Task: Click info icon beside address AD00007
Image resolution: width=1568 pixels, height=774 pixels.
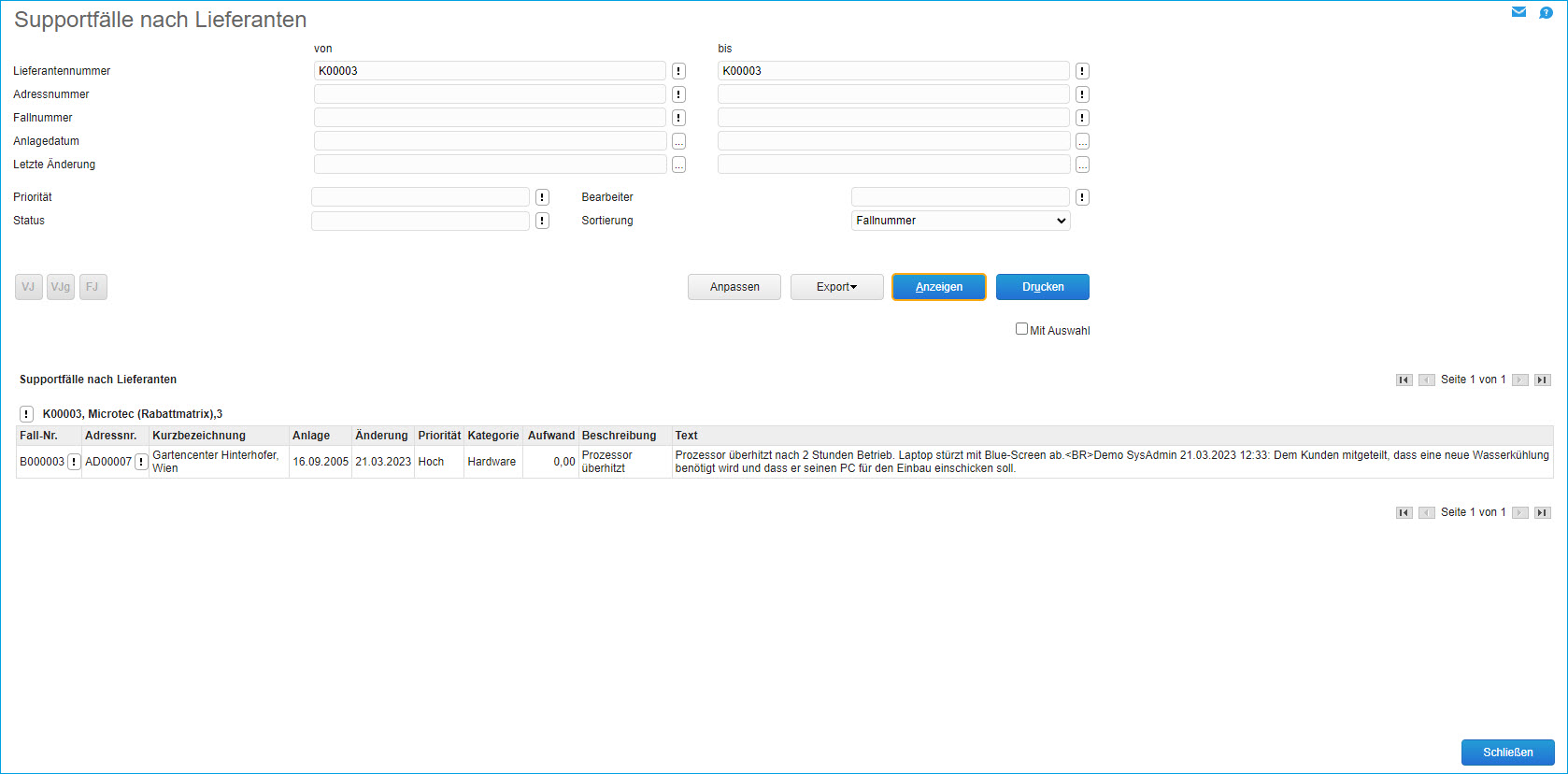Action: point(141,462)
